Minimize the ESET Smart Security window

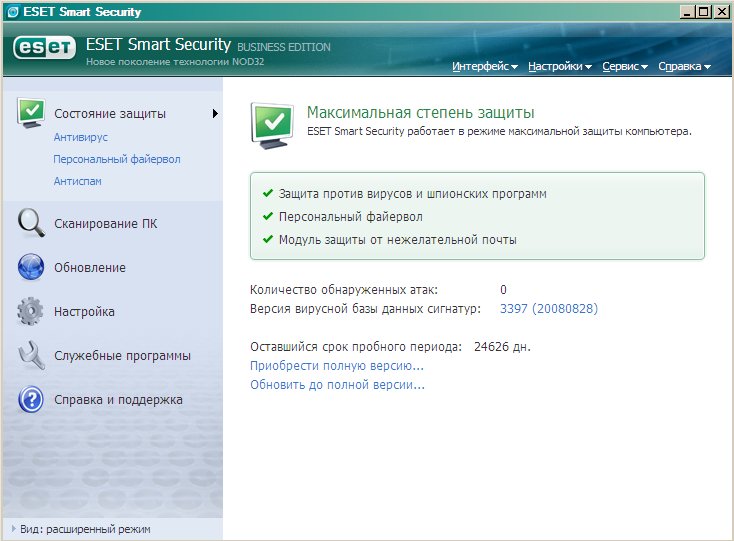[687, 12]
